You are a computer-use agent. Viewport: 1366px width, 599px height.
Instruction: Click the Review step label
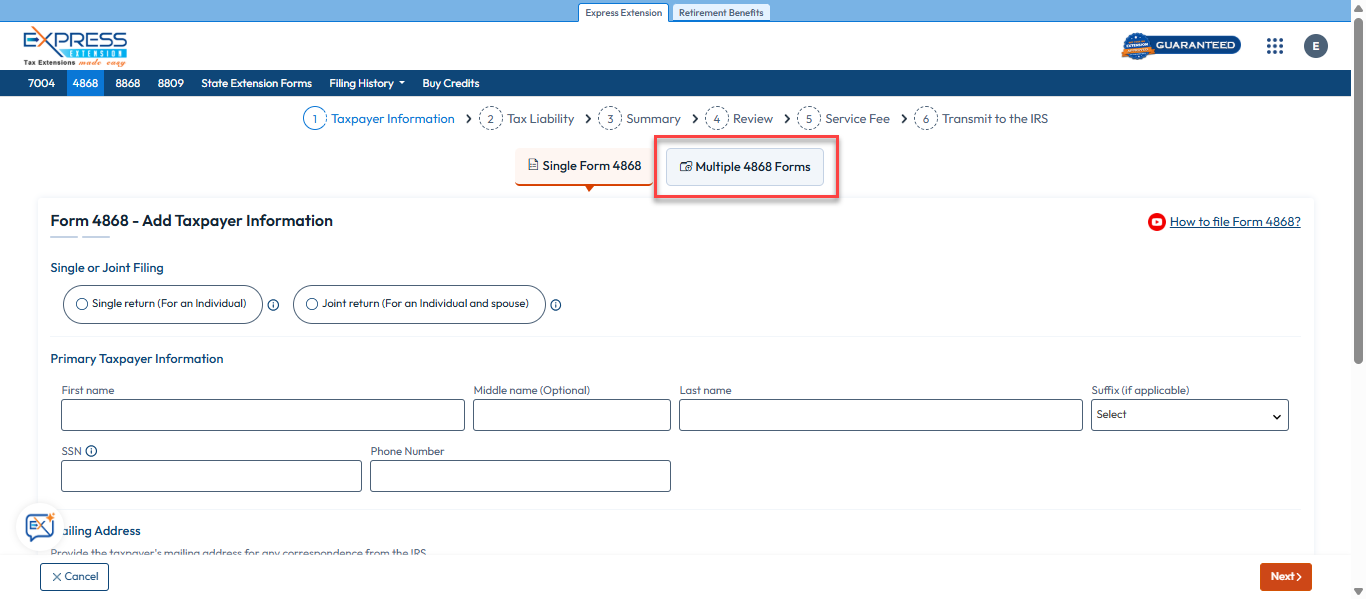[x=753, y=119]
